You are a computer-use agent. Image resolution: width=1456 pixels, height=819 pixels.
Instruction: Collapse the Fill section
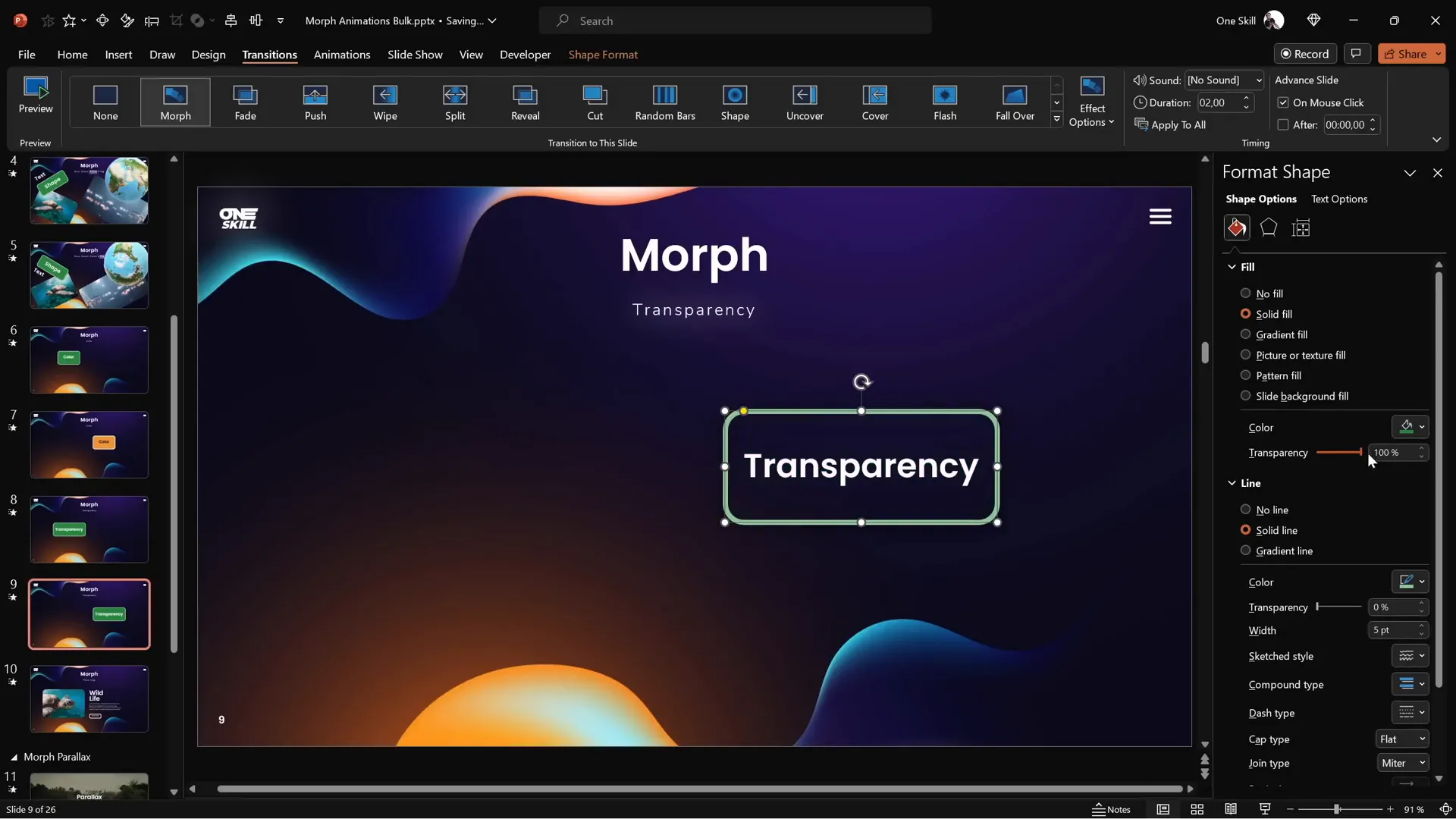click(x=1232, y=267)
